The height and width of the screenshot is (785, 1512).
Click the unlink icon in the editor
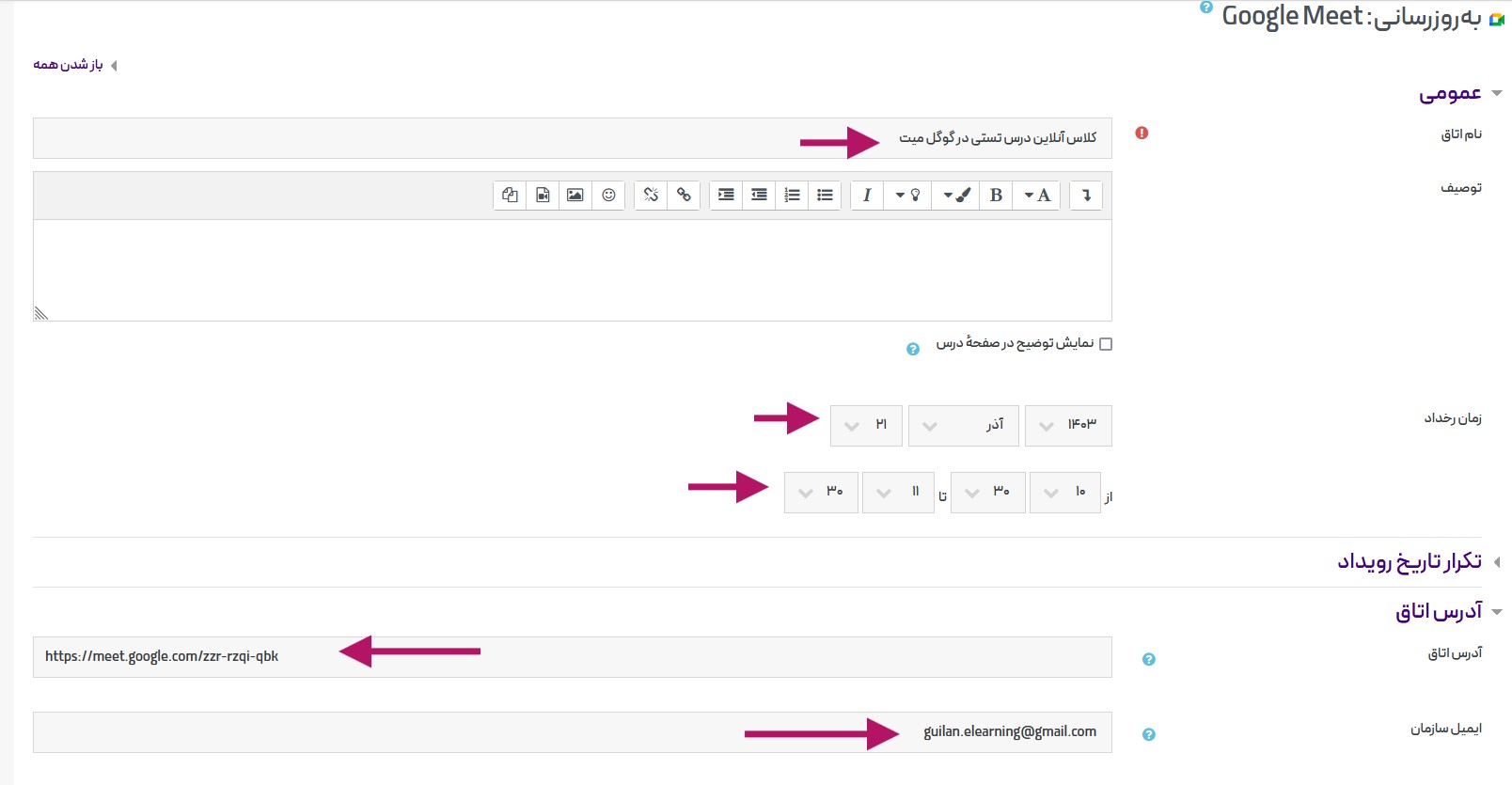(x=651, y=195)
